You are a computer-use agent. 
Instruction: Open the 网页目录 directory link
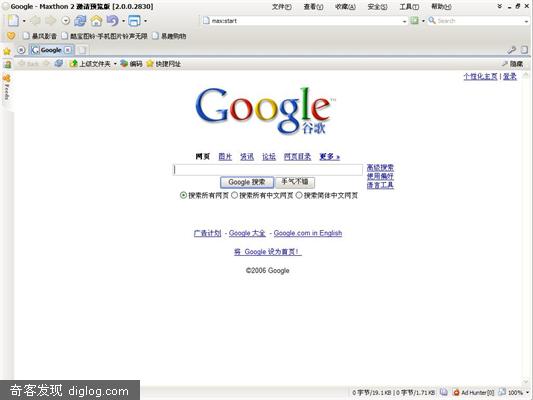(x=297, y=156)
